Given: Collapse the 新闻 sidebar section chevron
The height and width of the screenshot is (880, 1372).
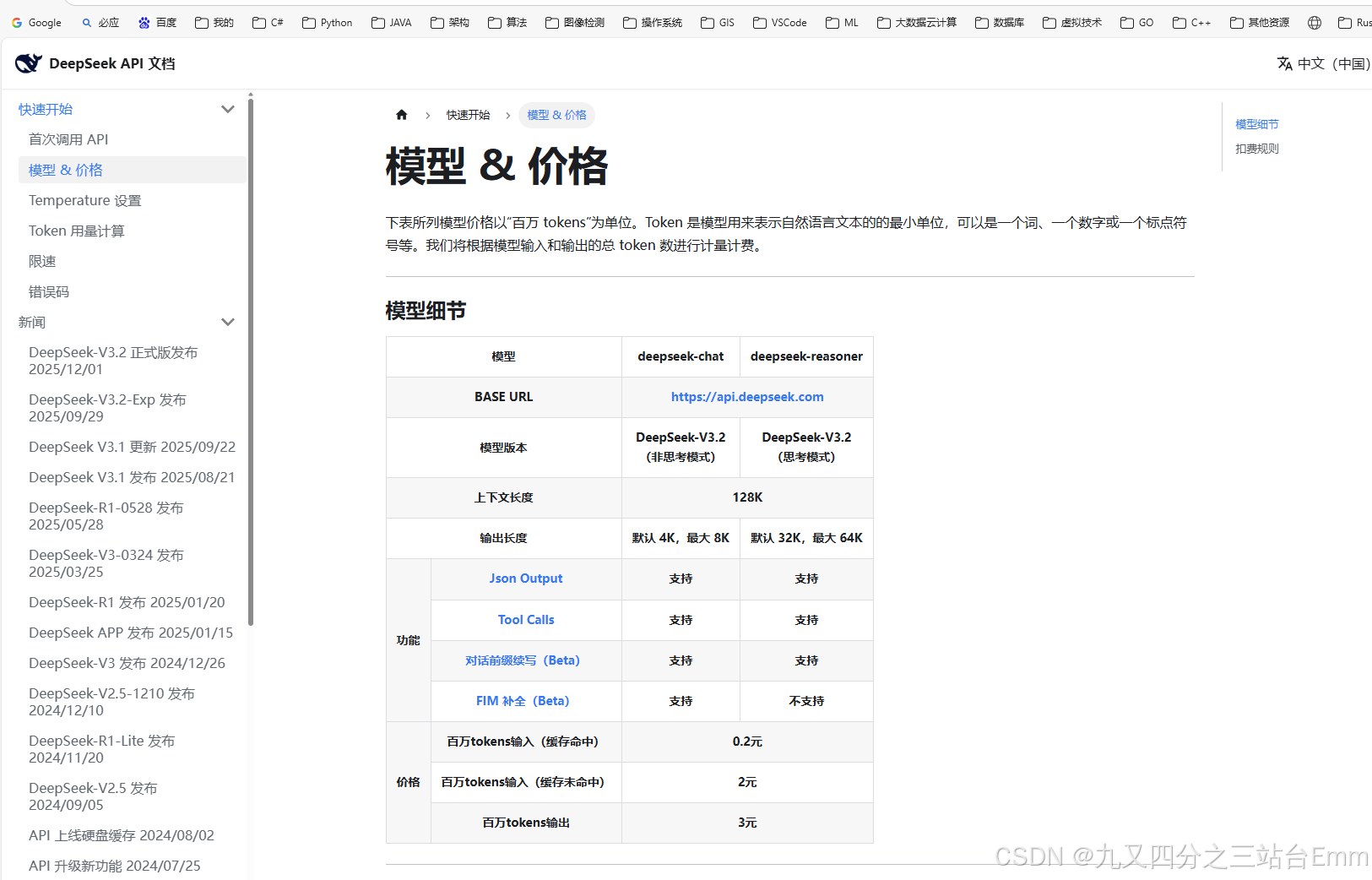Looking at the screenshot, I should 227,322.
